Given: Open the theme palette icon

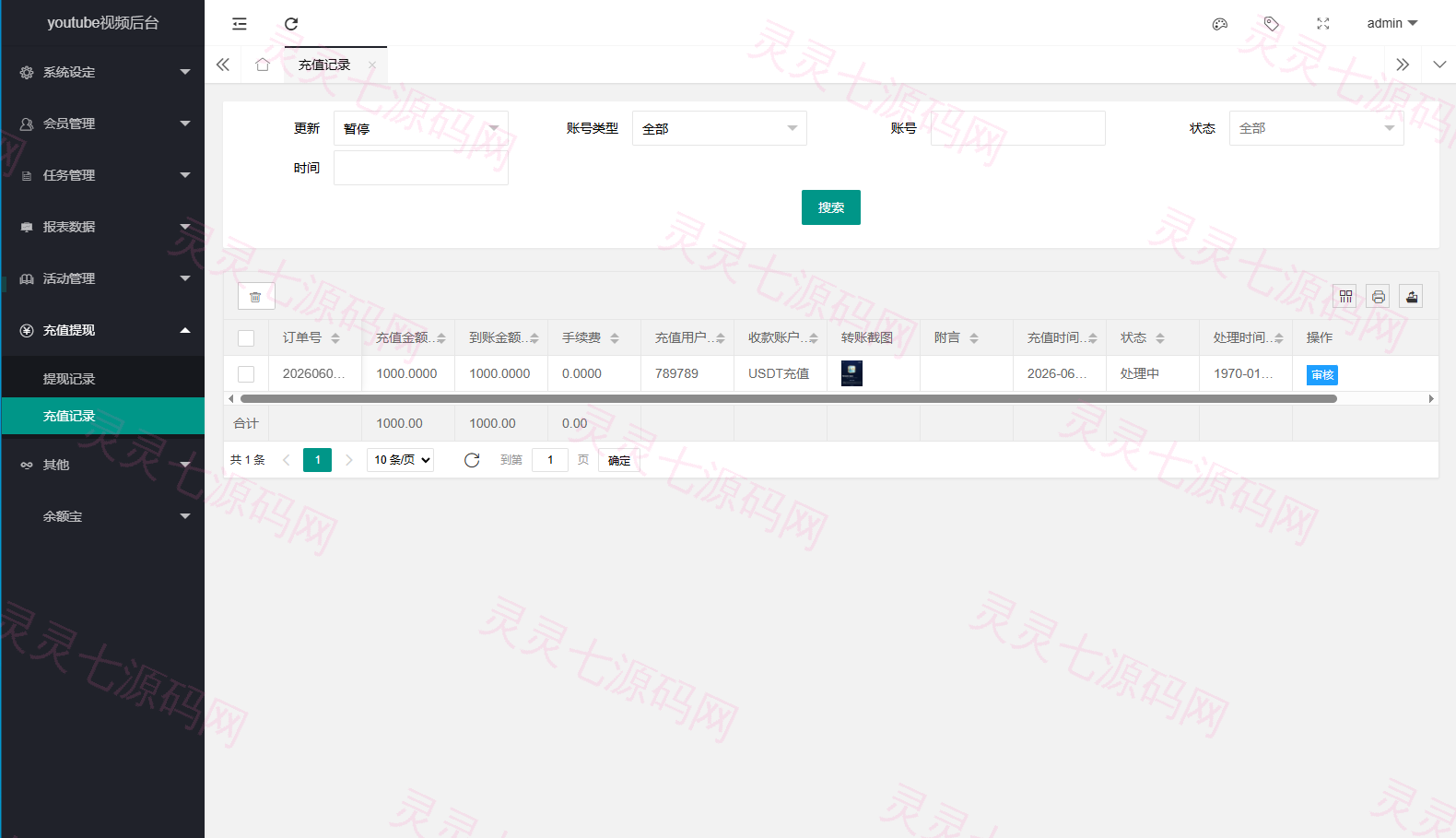Looking at the screenshot, I should pyautogui.click(x=1220, y=24).
